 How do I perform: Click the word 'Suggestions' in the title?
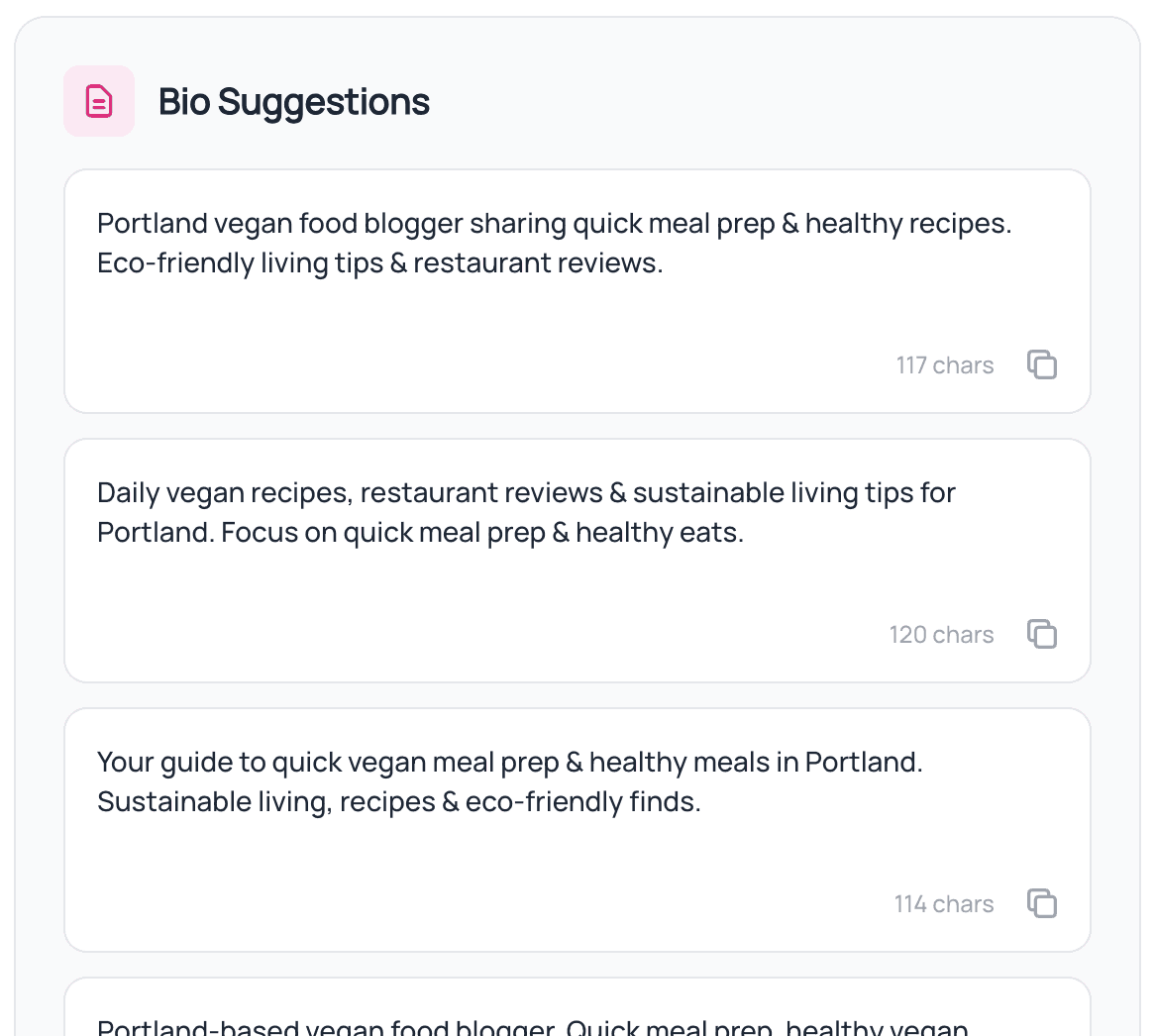click(324, 102)
